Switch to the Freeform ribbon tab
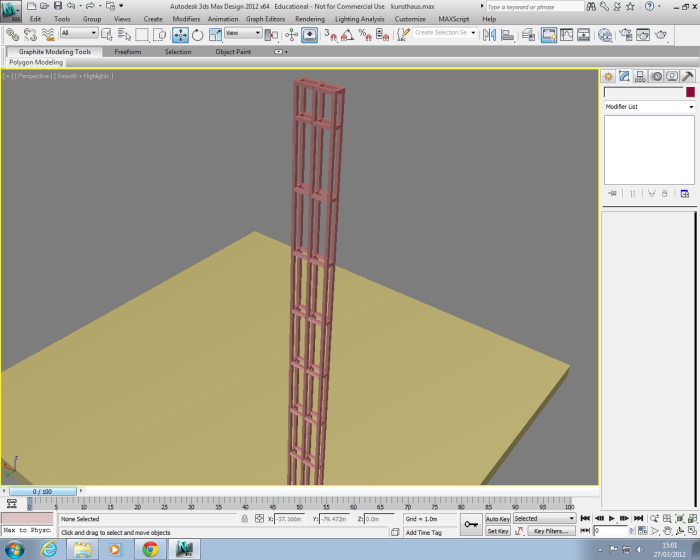 tap(128, 52)
